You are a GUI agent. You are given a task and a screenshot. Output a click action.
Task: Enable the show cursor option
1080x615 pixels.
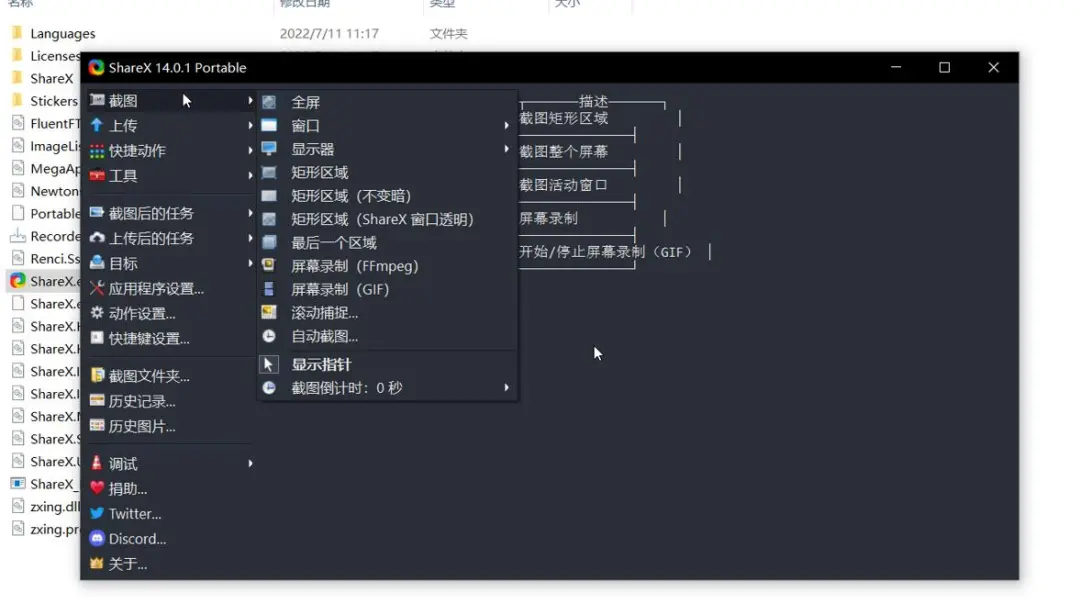(x=320, y=364)
